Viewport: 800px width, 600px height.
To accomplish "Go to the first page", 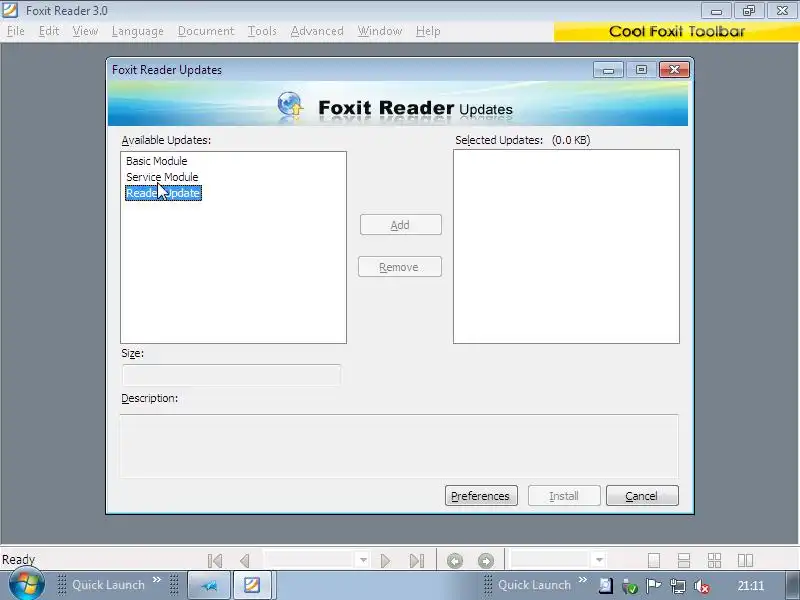I will 215,561.
